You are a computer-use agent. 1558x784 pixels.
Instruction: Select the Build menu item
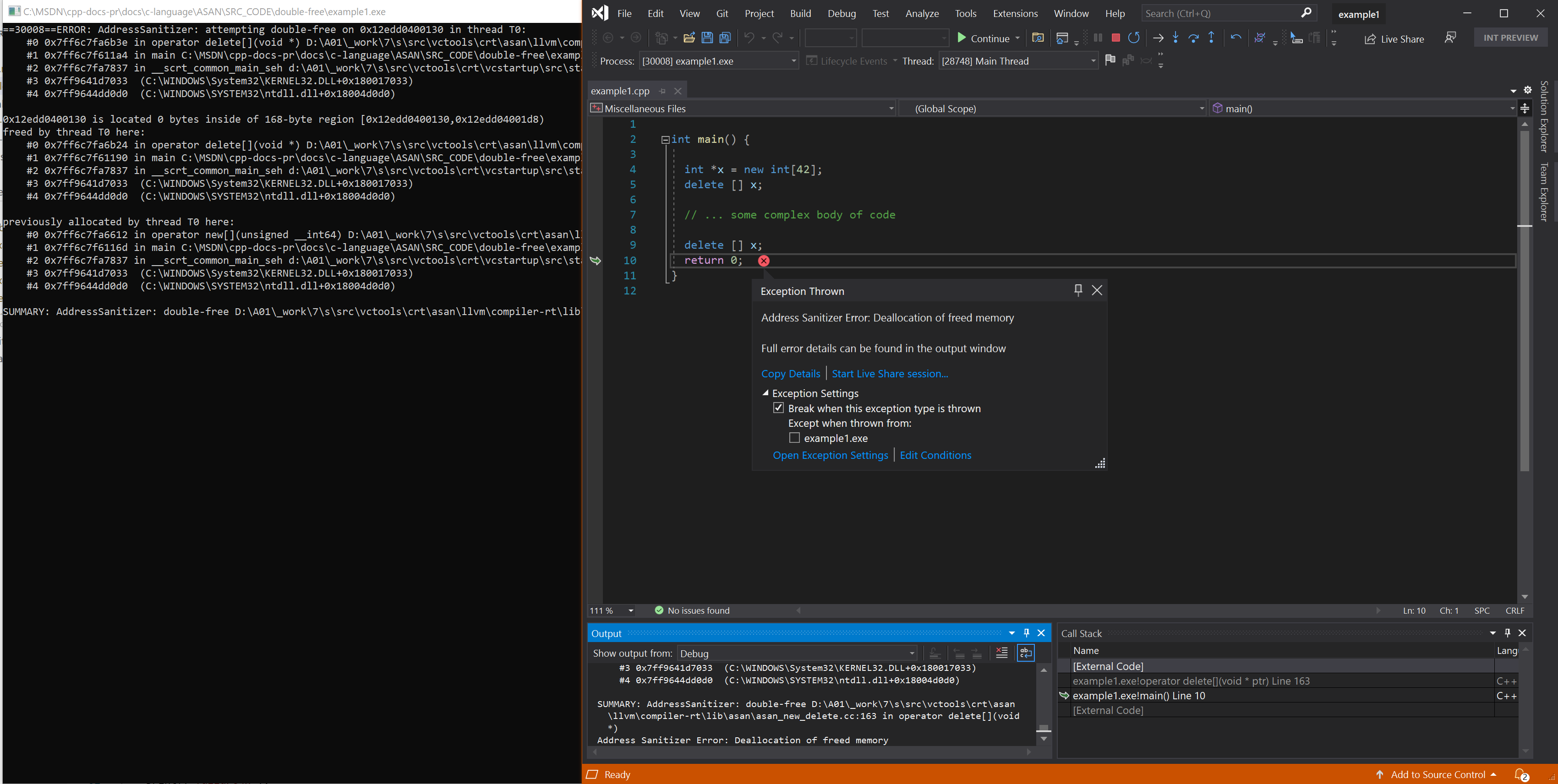click(x=800, y=13)
